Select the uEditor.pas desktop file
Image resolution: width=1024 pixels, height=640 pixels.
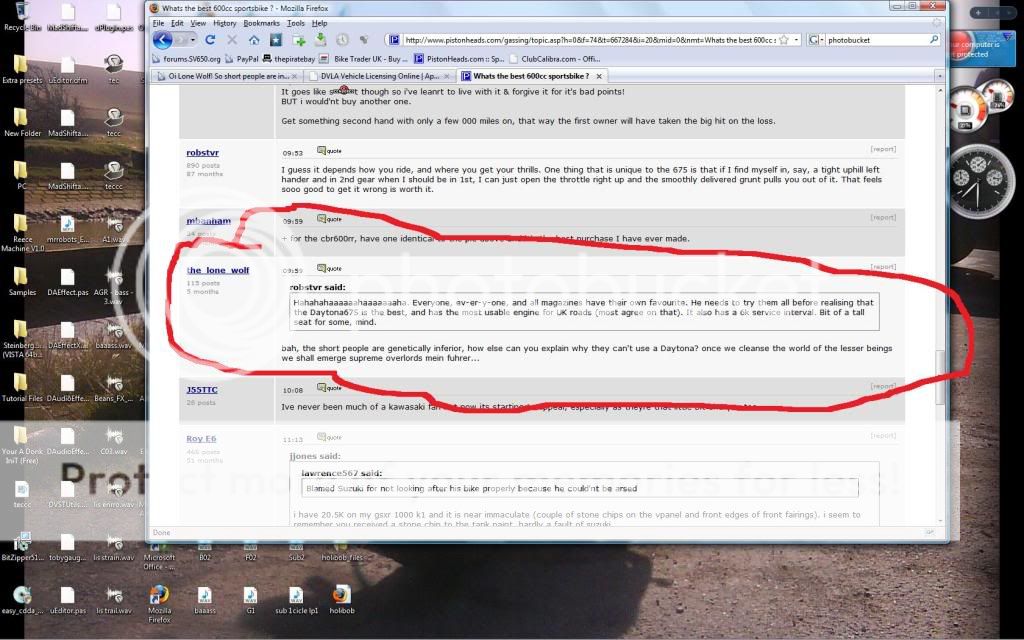click(x=67, y=600)
